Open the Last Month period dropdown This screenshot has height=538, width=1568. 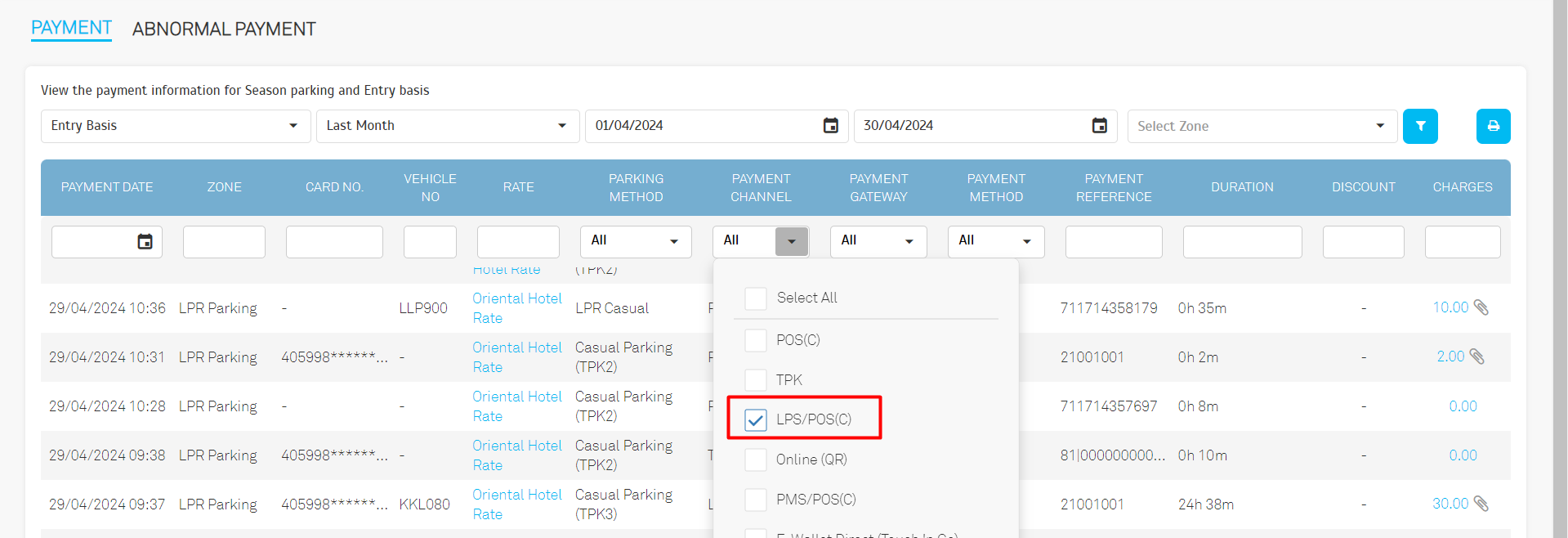click(x=447, y=126)
